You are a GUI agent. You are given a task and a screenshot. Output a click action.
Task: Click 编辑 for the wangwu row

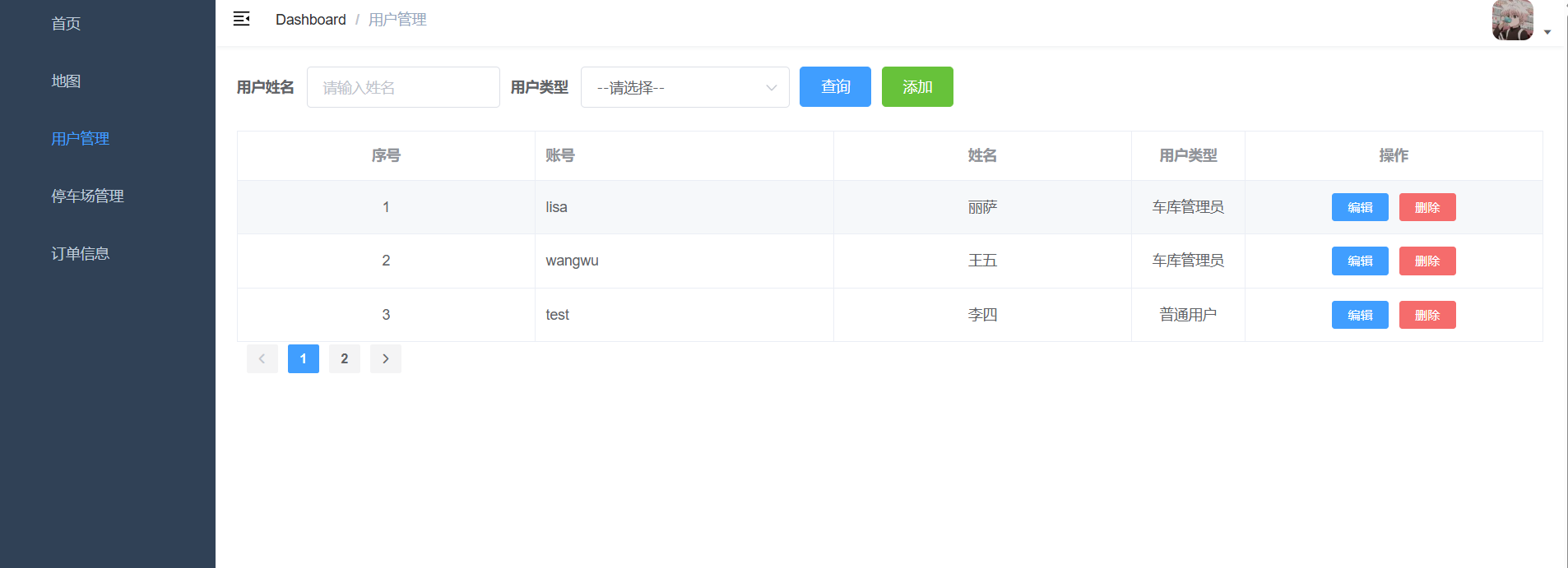point(1360,261)
